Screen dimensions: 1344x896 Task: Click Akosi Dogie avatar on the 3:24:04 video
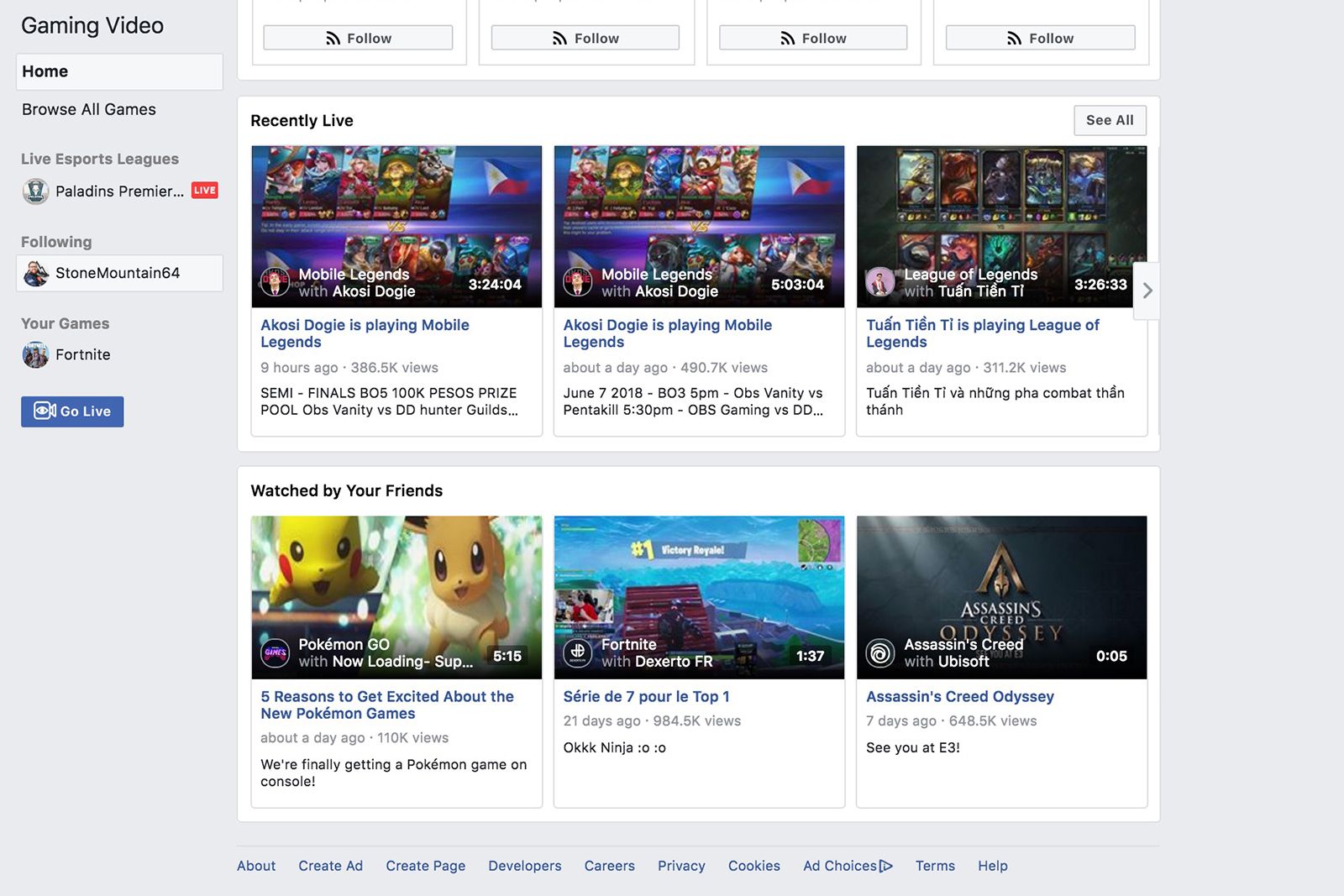(x=275, y=282)
